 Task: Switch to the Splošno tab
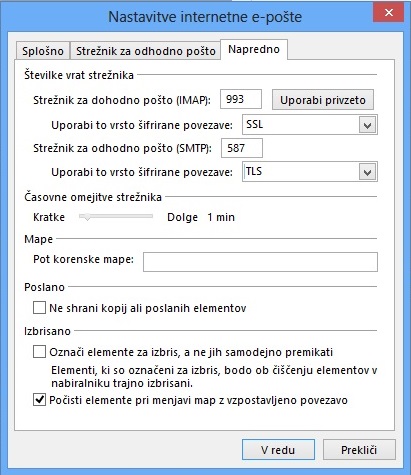click(43, 51)
